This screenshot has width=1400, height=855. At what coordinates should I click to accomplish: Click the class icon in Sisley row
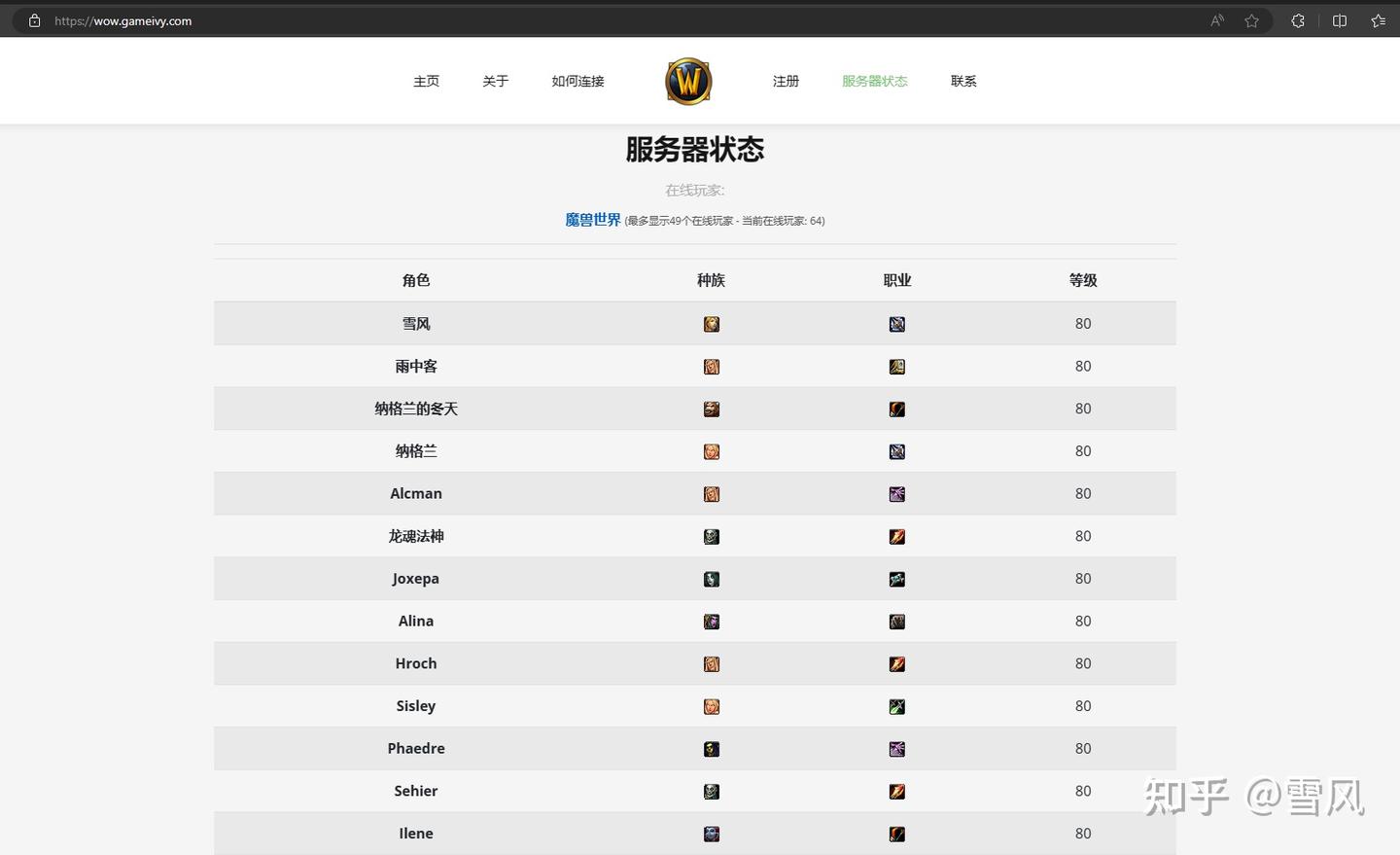(x=897, y=706)
